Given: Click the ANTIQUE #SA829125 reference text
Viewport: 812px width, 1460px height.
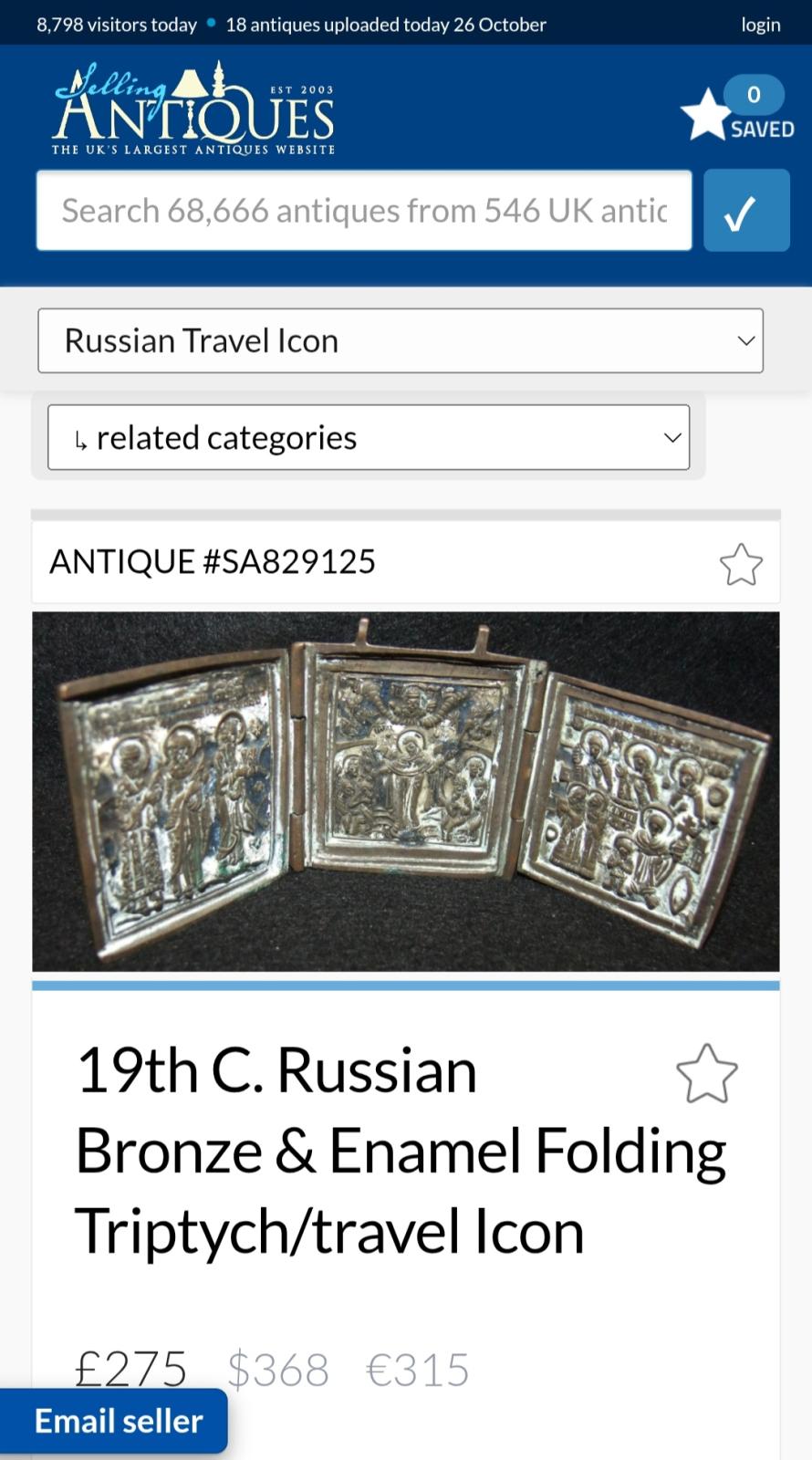Looking at the screenshot, I should tap(213, 562).
